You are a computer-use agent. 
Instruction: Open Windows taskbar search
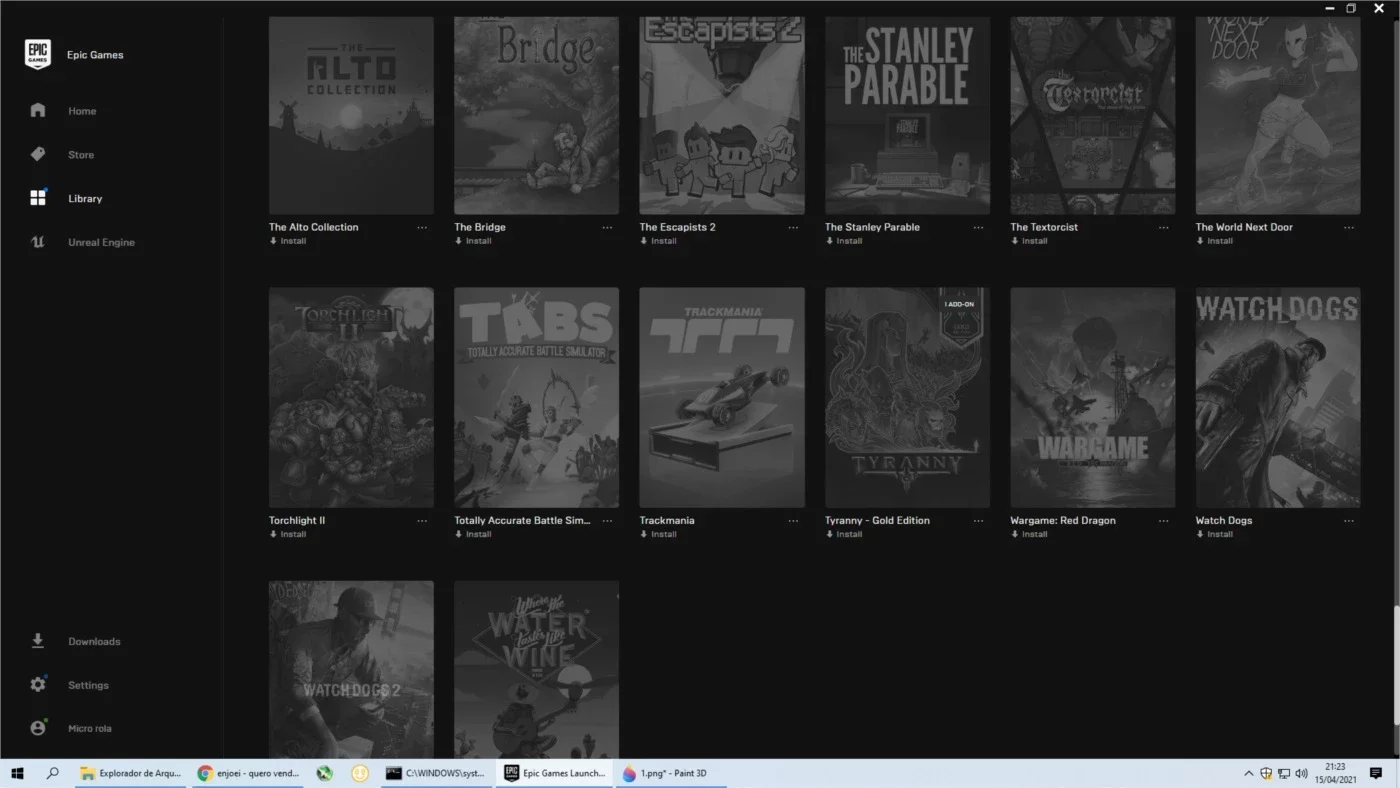point(53,773)
